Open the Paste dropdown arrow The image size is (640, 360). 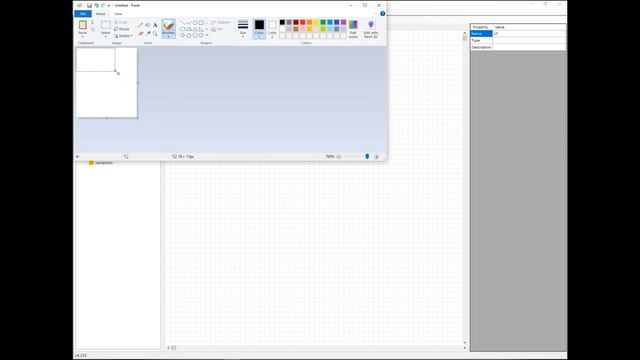coord(82,37)
